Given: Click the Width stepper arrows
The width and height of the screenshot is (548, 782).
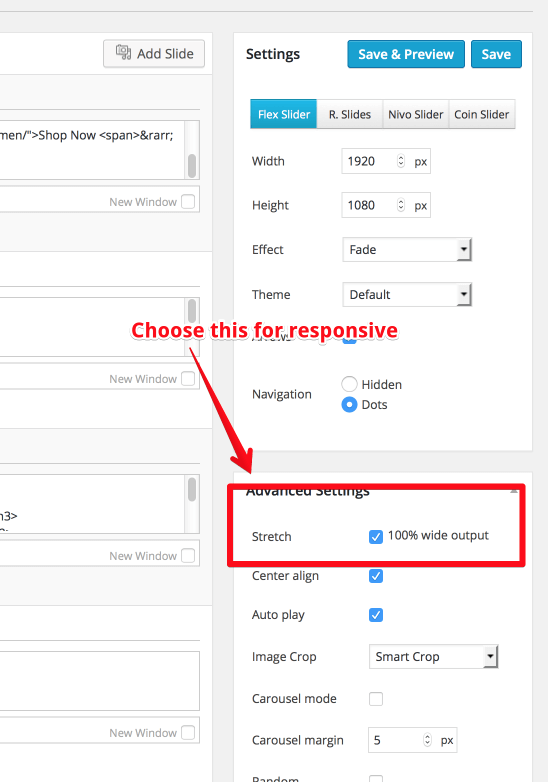Looking at the screenshot, I should 401,161.
